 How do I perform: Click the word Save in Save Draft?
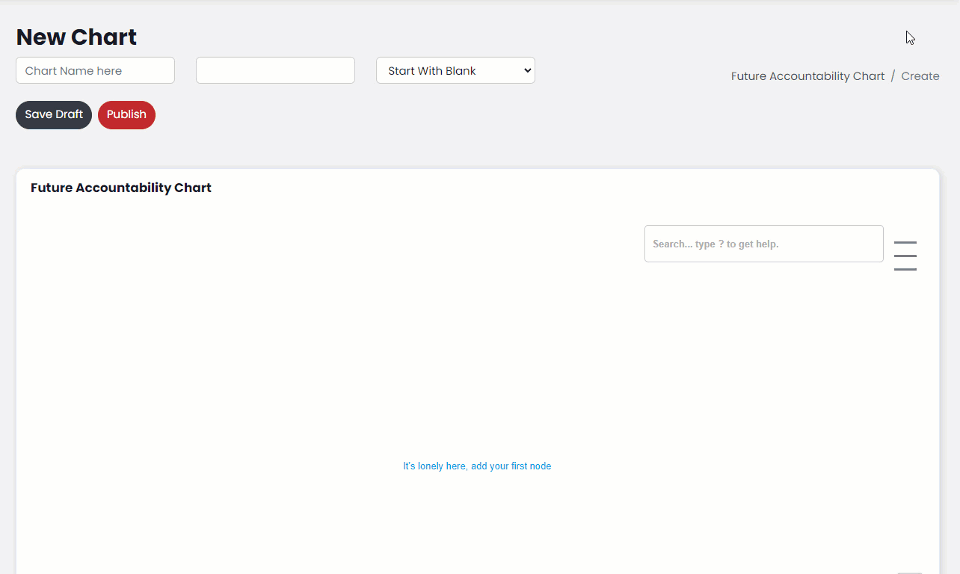click(38, 115)
